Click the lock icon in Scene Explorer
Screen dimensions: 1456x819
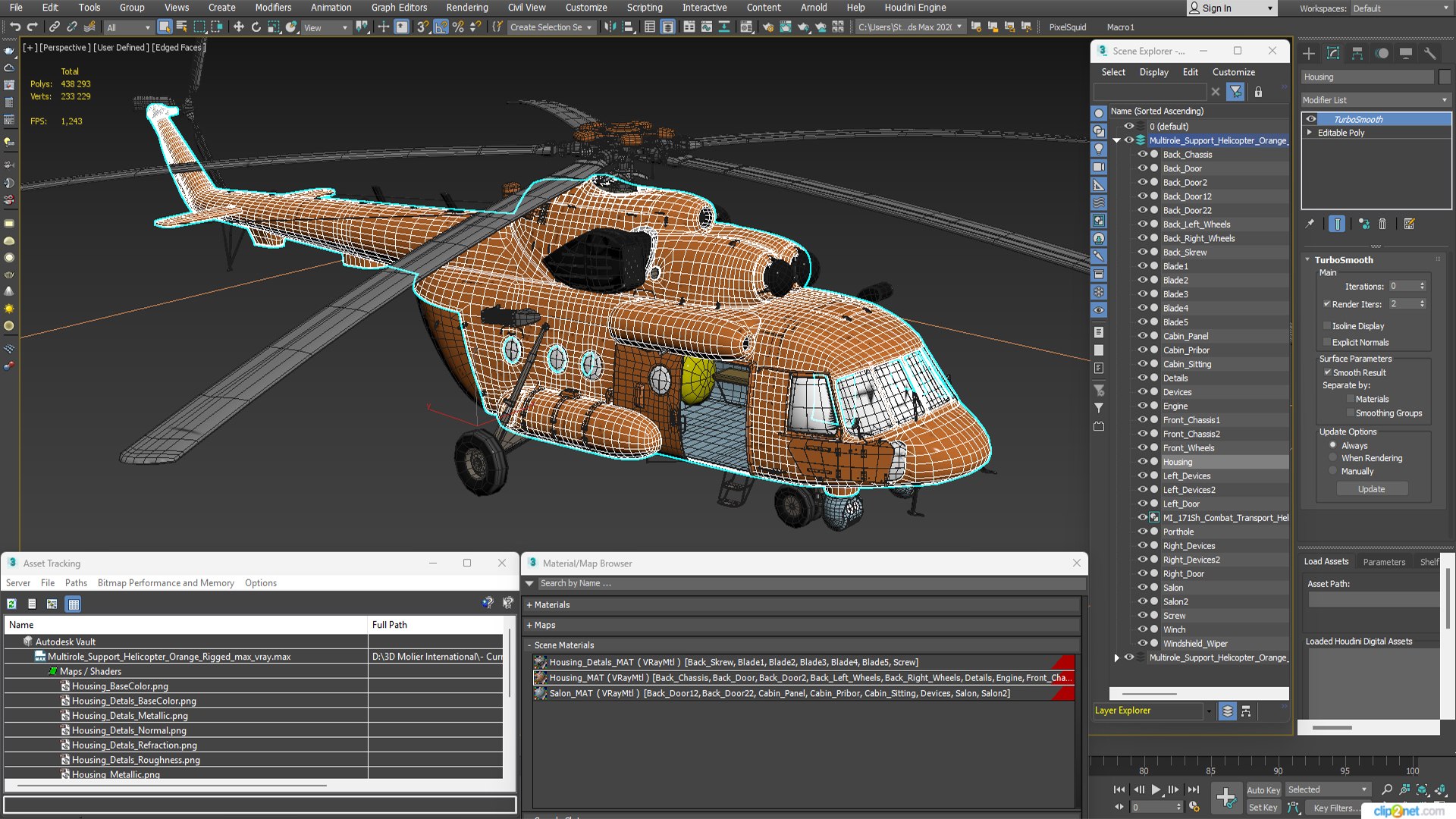click(1258, 92)
